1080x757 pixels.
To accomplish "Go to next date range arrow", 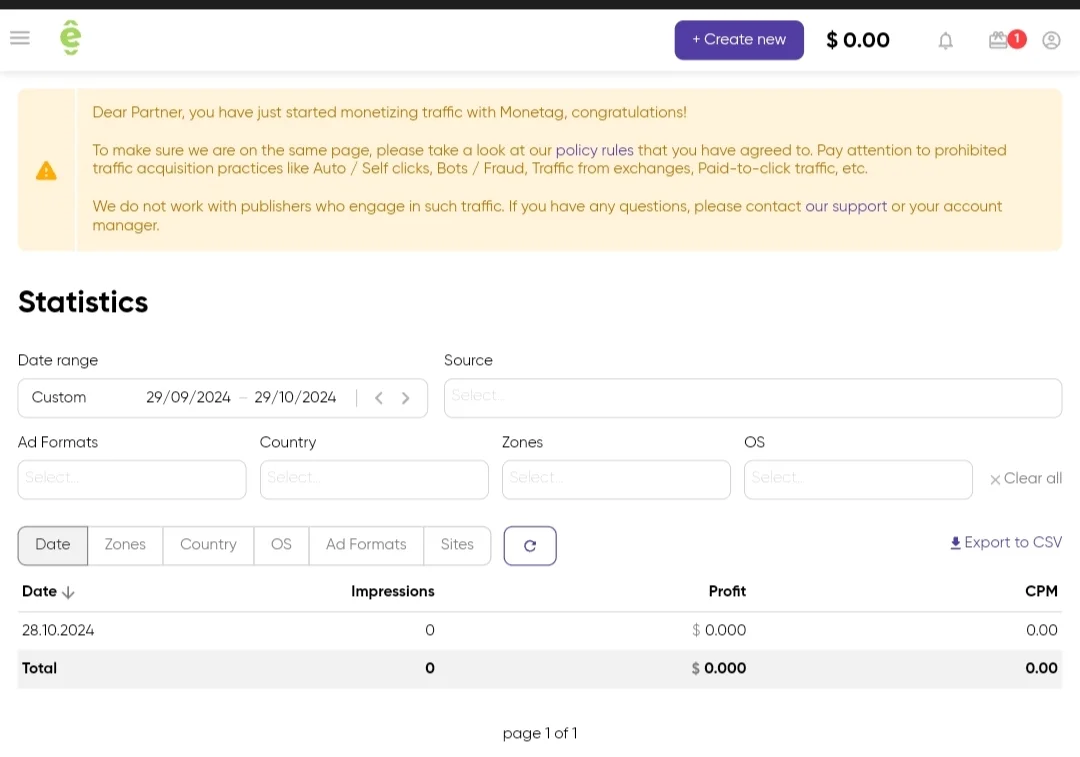I will (406, 398).
